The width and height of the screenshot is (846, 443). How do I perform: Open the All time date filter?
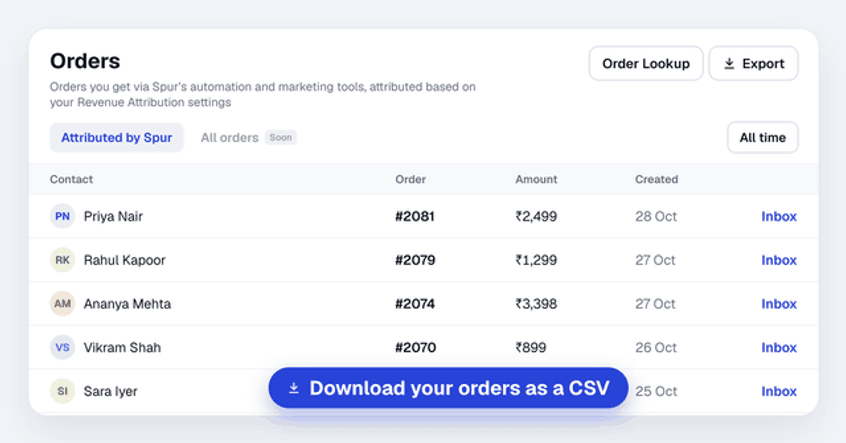coord(762,138)
